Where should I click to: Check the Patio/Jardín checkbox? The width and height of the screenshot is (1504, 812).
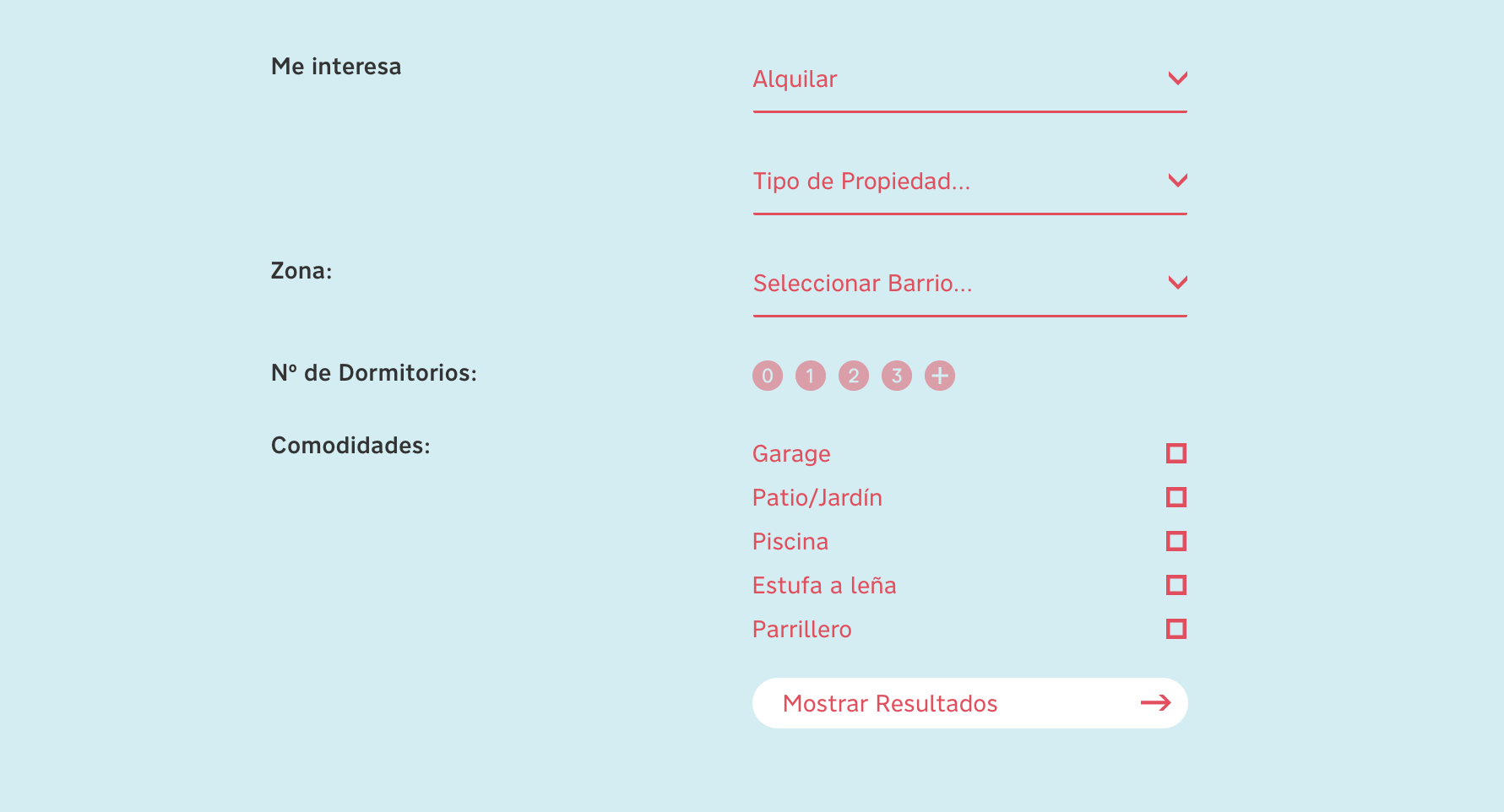(x=1176, y=497)
